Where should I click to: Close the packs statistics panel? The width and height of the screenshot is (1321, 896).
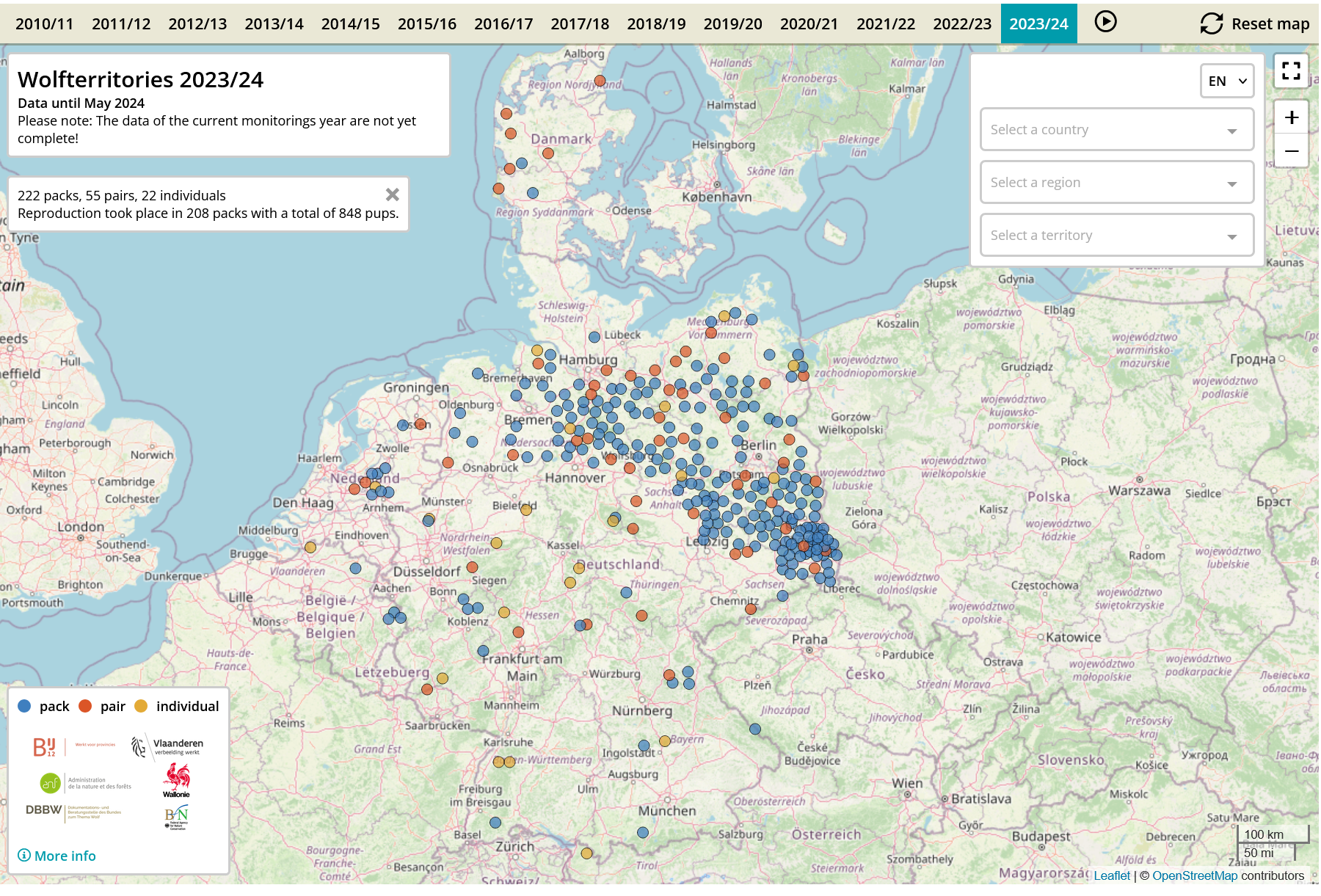[392, 194]
